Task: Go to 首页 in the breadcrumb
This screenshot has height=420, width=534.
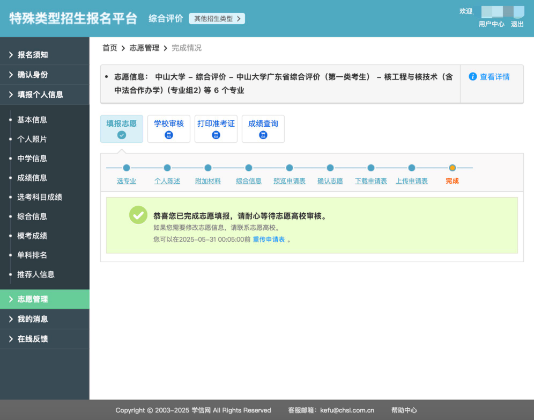Action: (110, 48)
